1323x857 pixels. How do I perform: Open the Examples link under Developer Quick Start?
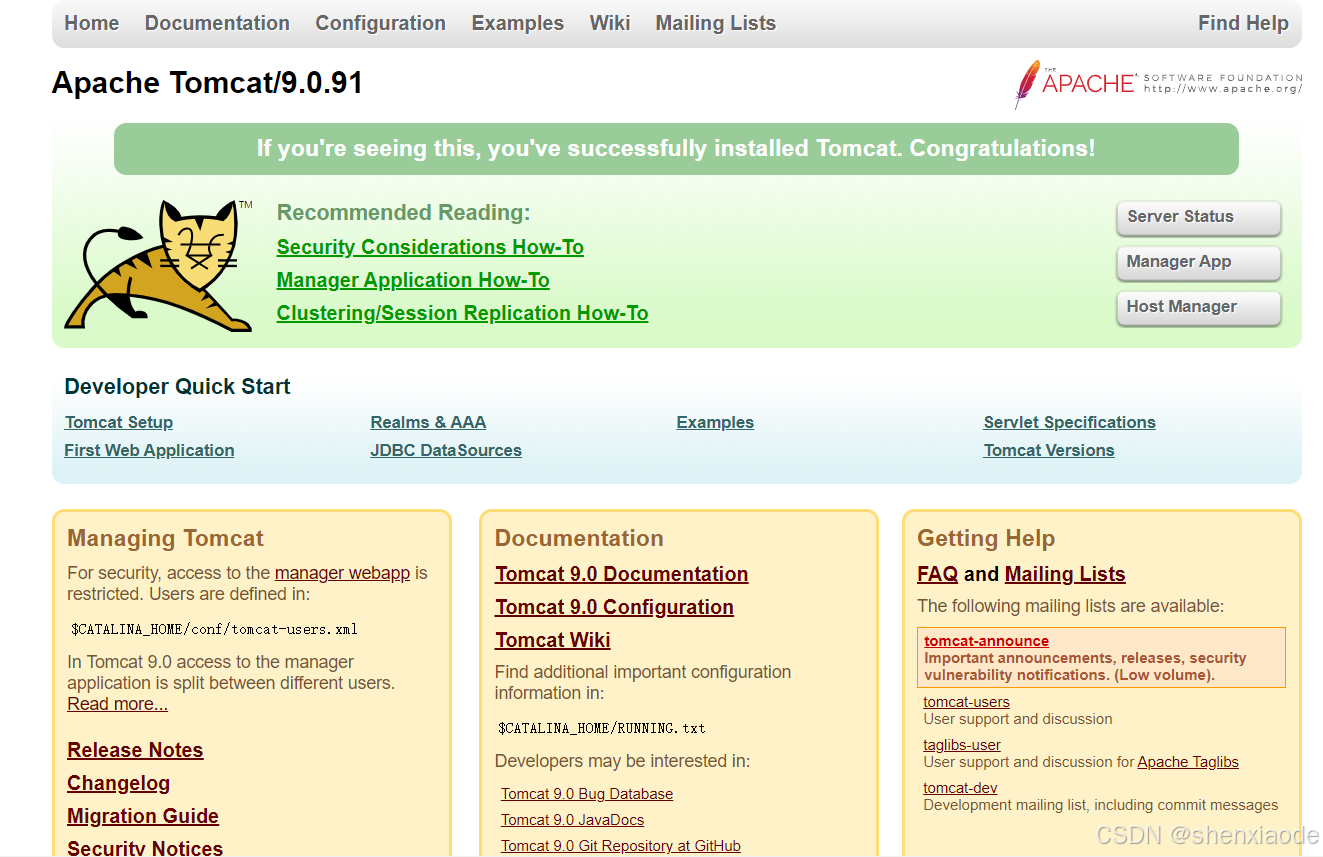[x=715, y=422]
